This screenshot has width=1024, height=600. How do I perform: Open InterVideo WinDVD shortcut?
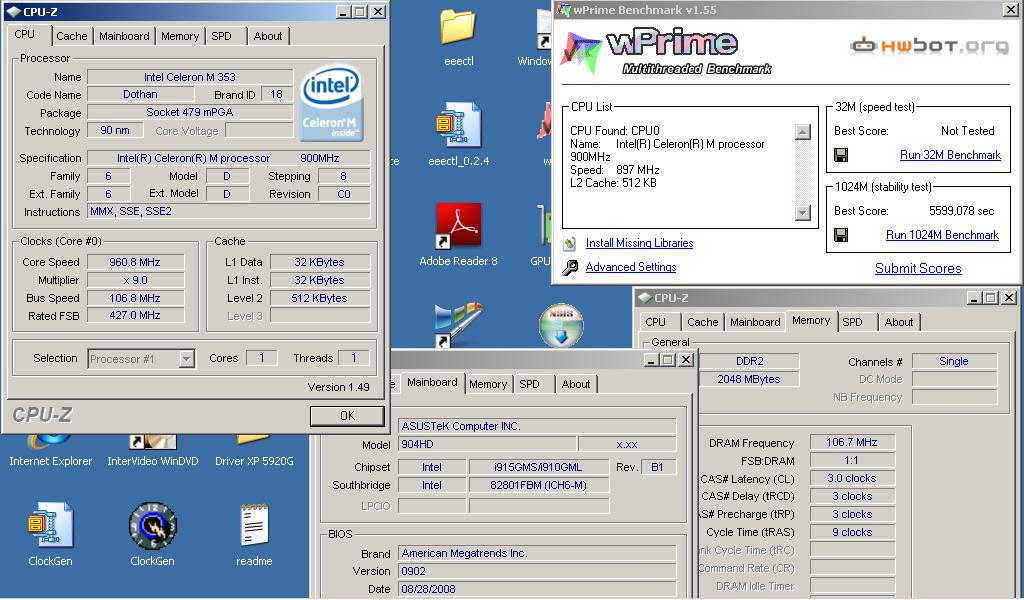point(153,451)
